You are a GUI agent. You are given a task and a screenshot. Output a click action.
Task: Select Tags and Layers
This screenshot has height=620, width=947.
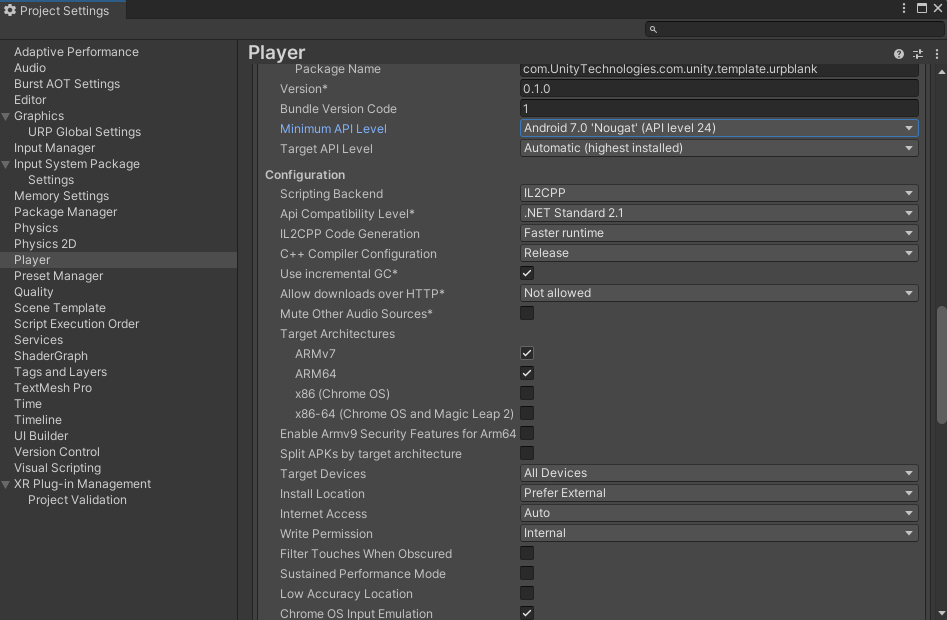tap(60, 372)
